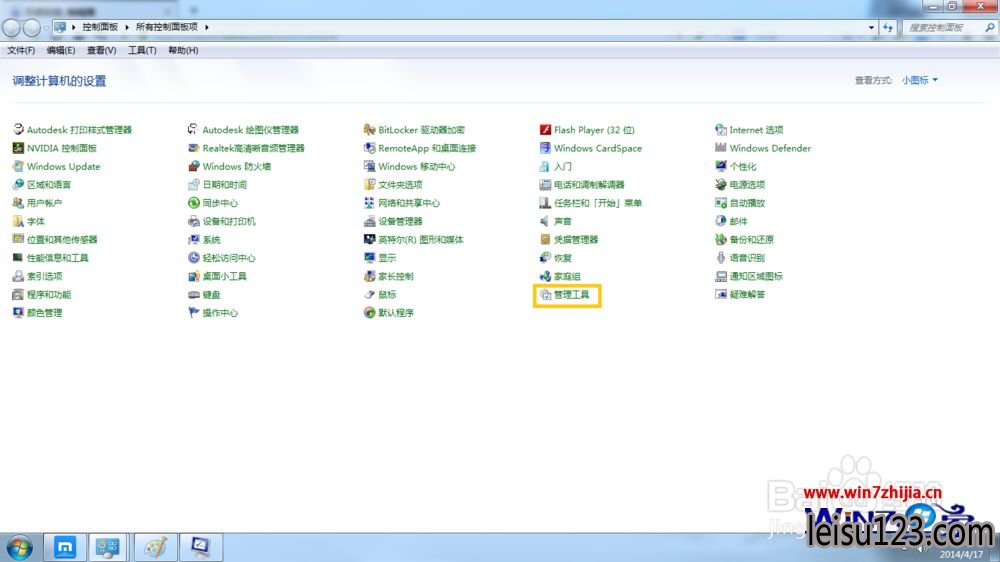Open the 语音识别 link
1000x562 pixels.
pos(747,258)
